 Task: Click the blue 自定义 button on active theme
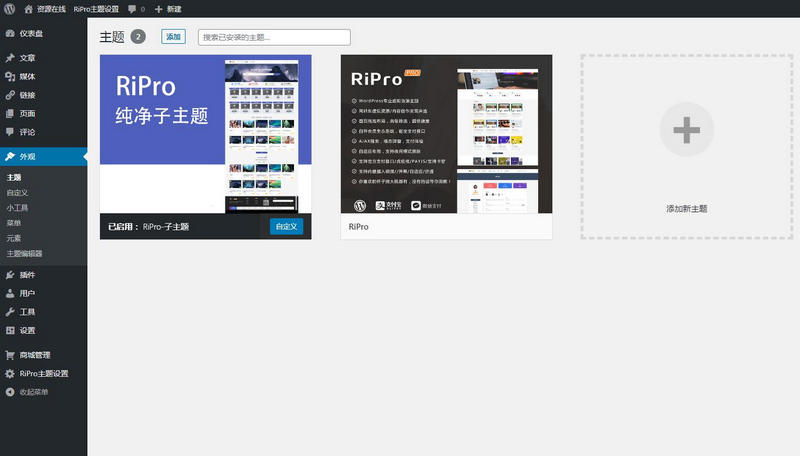(286, 226)
